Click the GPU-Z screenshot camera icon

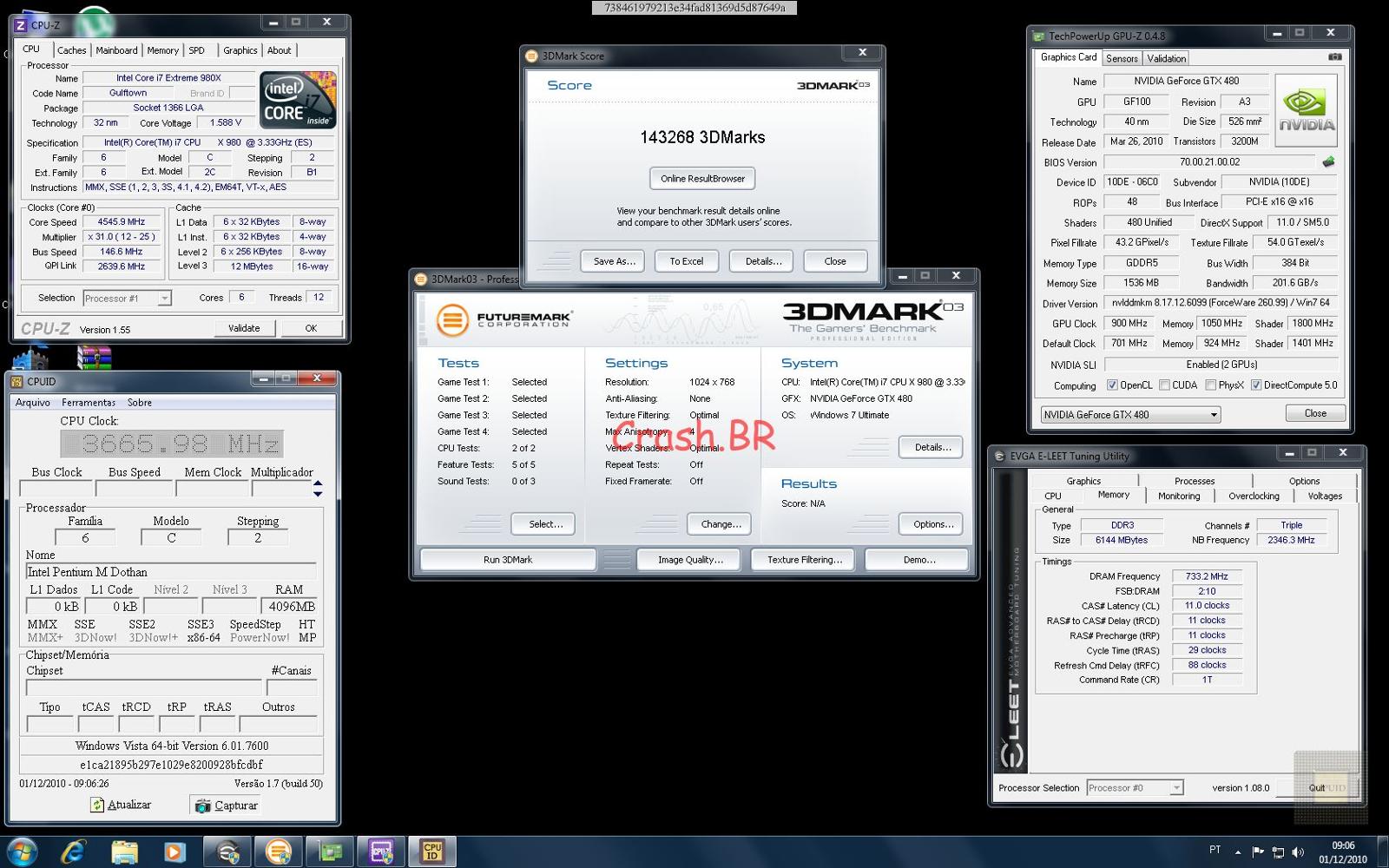coord(1335,56)
